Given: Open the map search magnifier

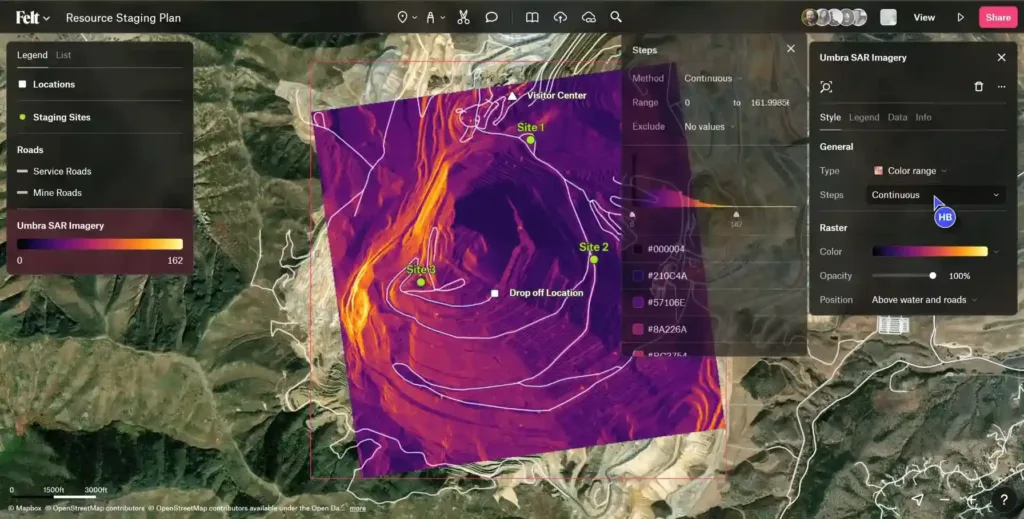Looking at the screenshot, I should 616,17.
